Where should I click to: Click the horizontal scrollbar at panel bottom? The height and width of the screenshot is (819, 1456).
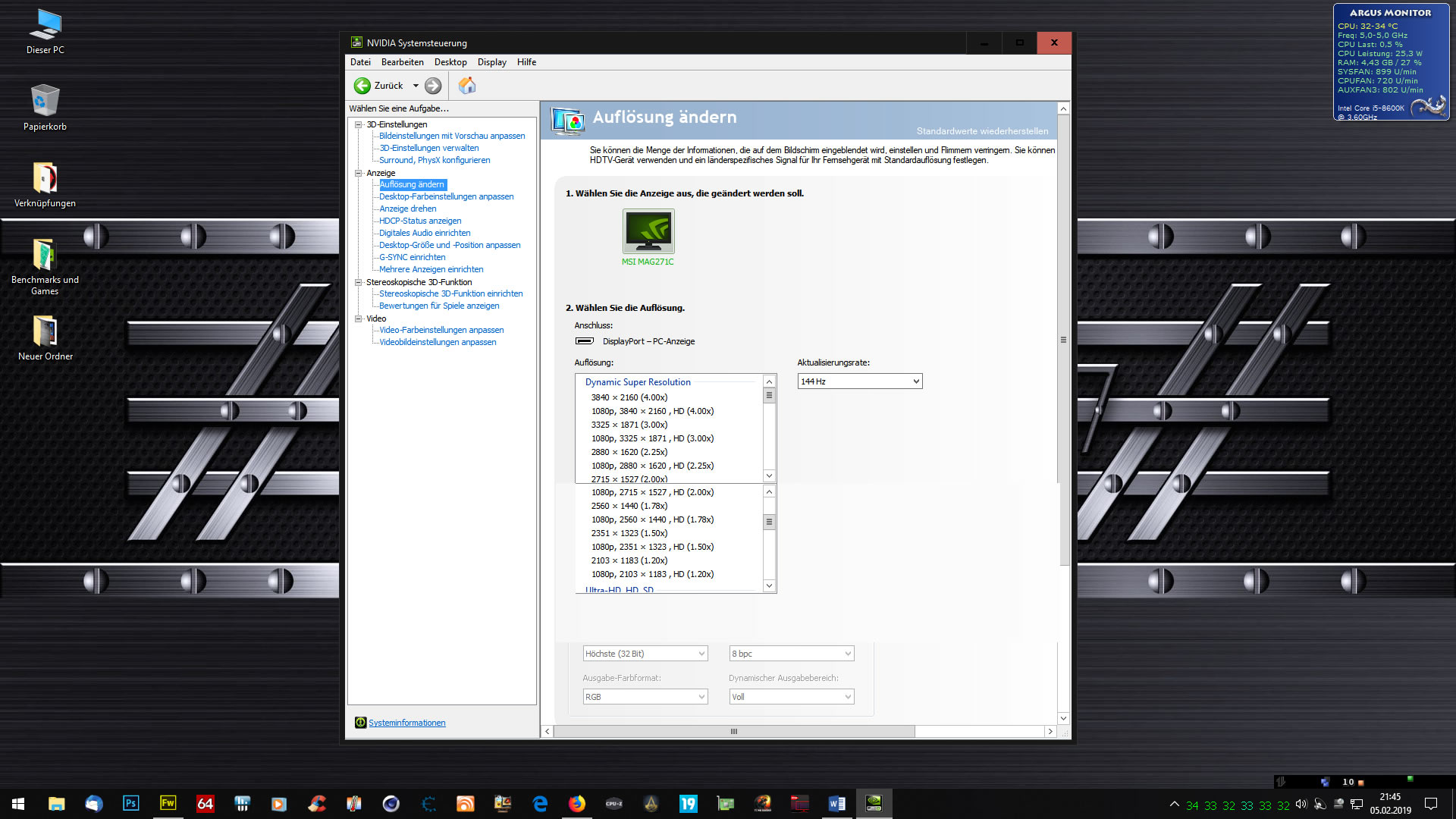click(733, 732)
